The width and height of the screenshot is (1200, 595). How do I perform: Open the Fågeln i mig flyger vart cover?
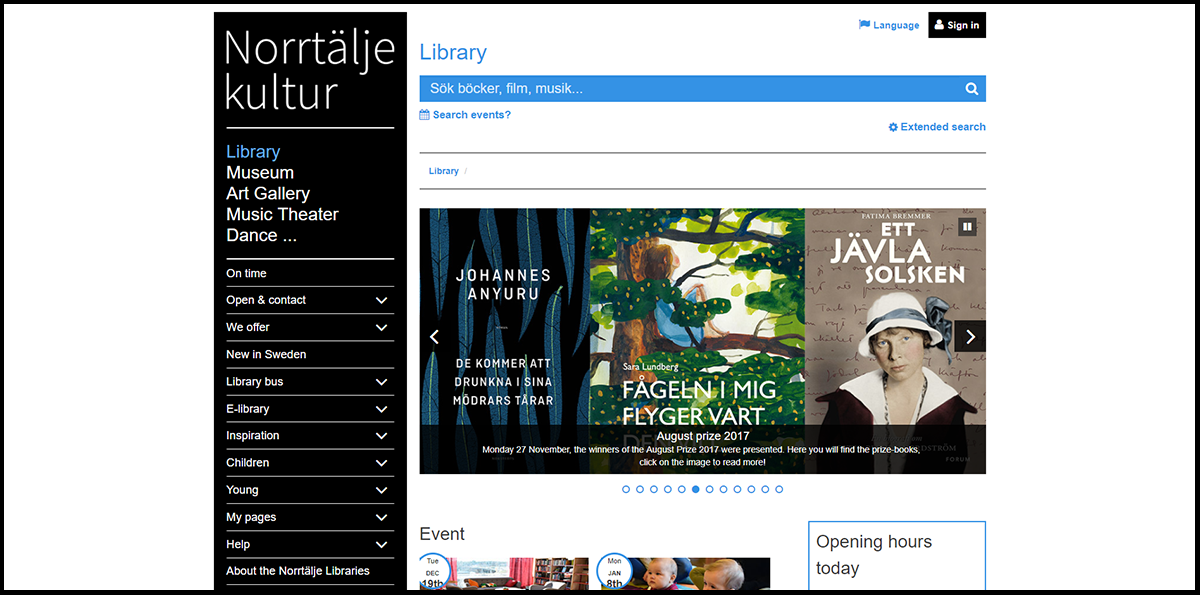tap(696, 320)
